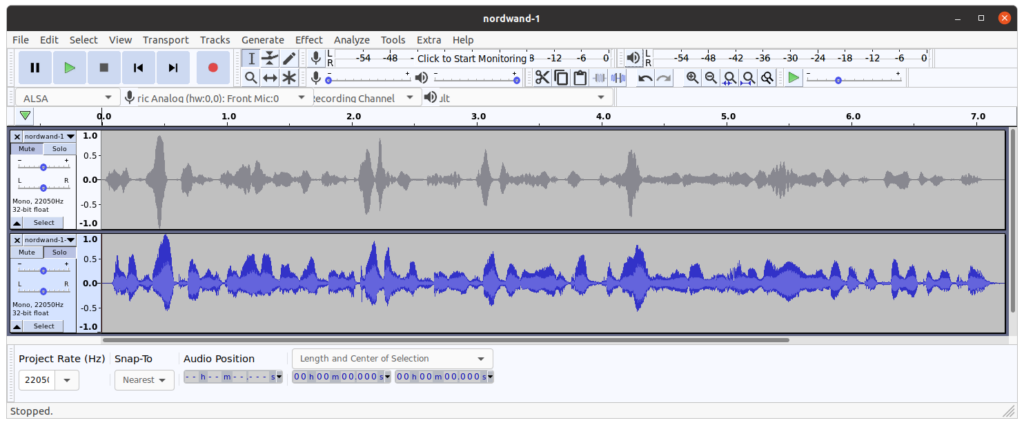Image resolution: width=1024 pixels, height=425 pixels.
Task: Click the playback volume slider
Action: point(475,80)
